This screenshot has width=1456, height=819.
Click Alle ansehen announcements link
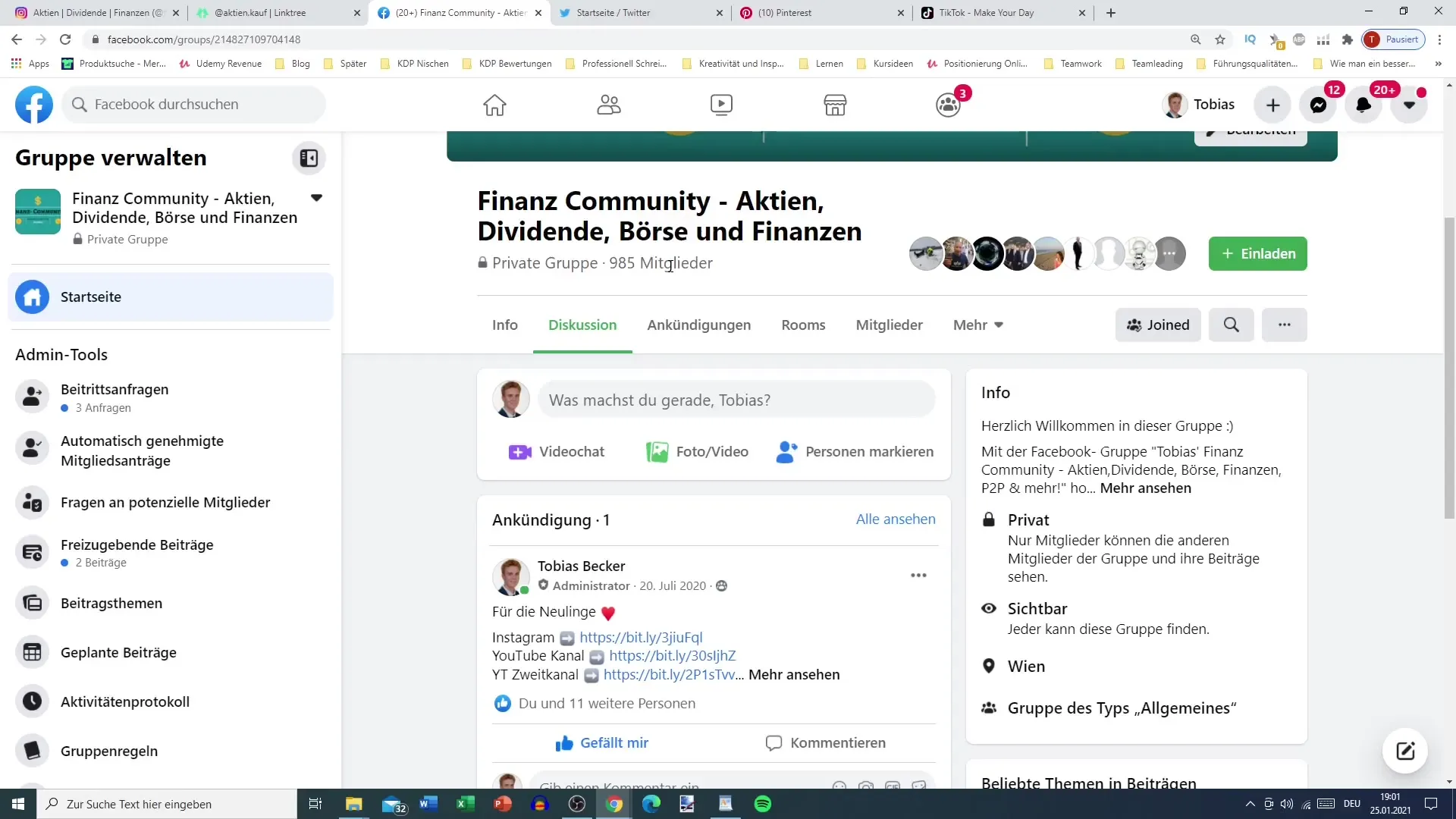[x=896, y=519]
